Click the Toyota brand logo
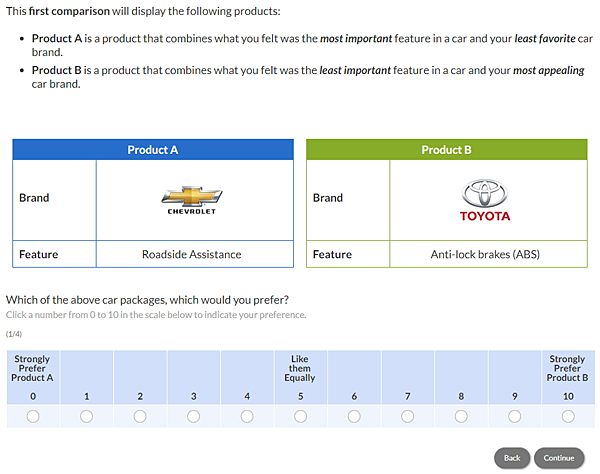This screenshot has width=600, height=474. click(x=485, y=200)
